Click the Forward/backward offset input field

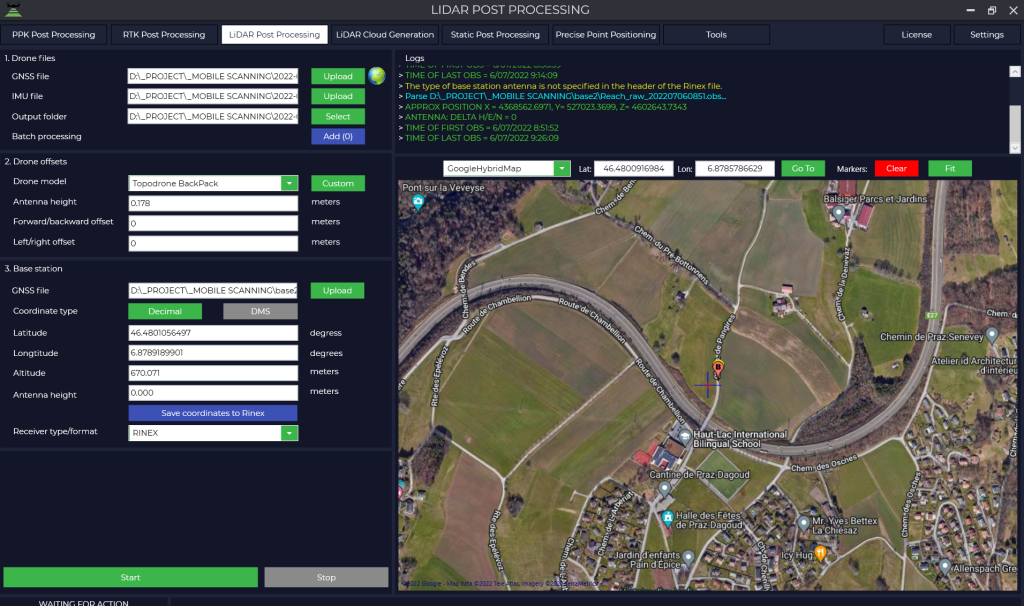click(213, 223)
